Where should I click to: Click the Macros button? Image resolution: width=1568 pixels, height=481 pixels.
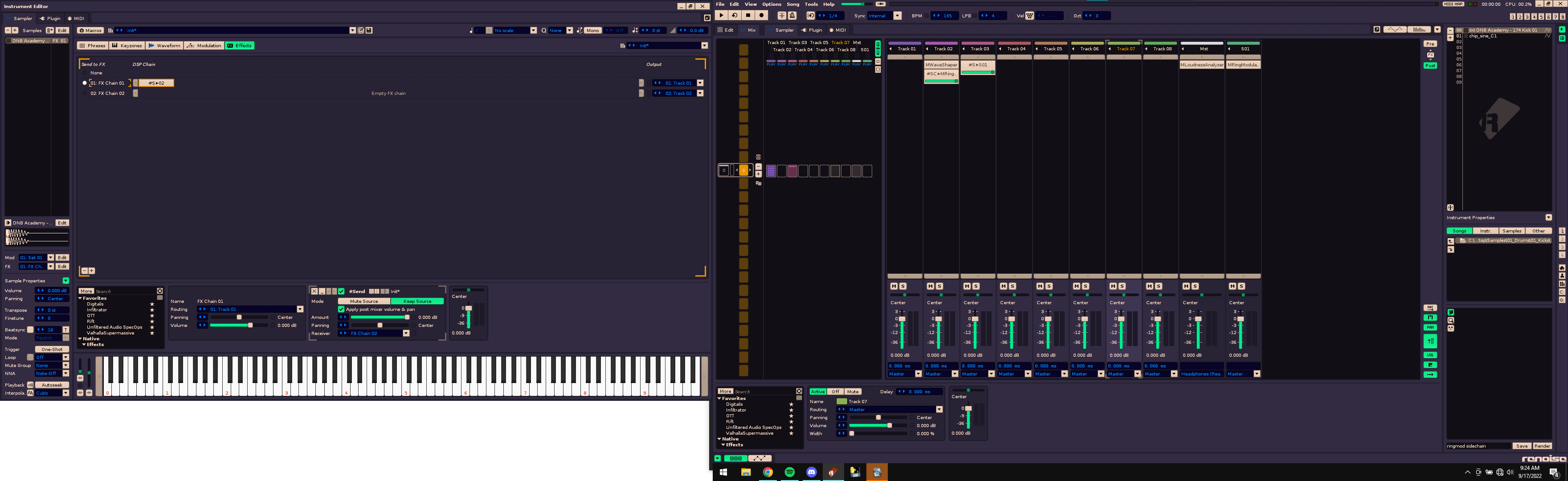coord(90,30)
